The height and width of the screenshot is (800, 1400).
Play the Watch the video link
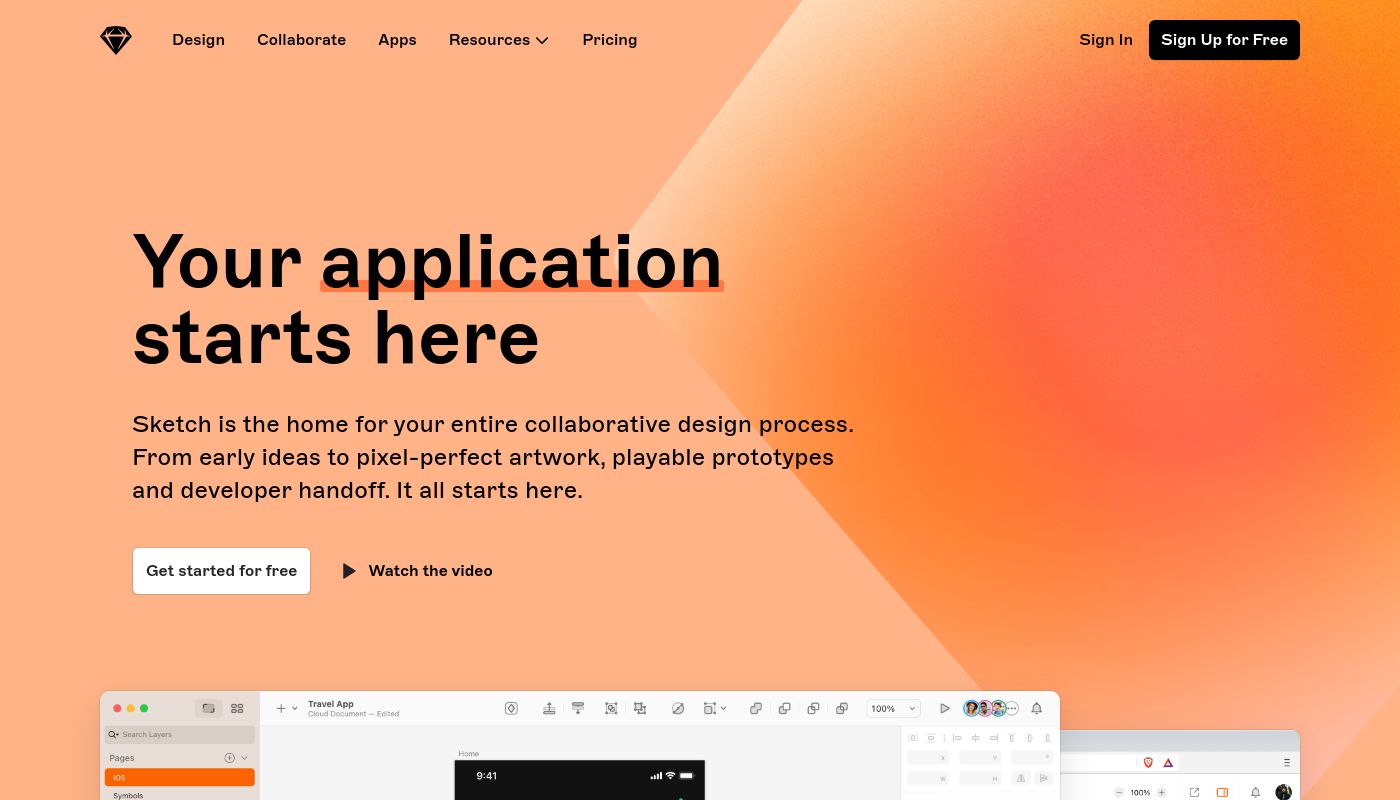pos(417,571)
